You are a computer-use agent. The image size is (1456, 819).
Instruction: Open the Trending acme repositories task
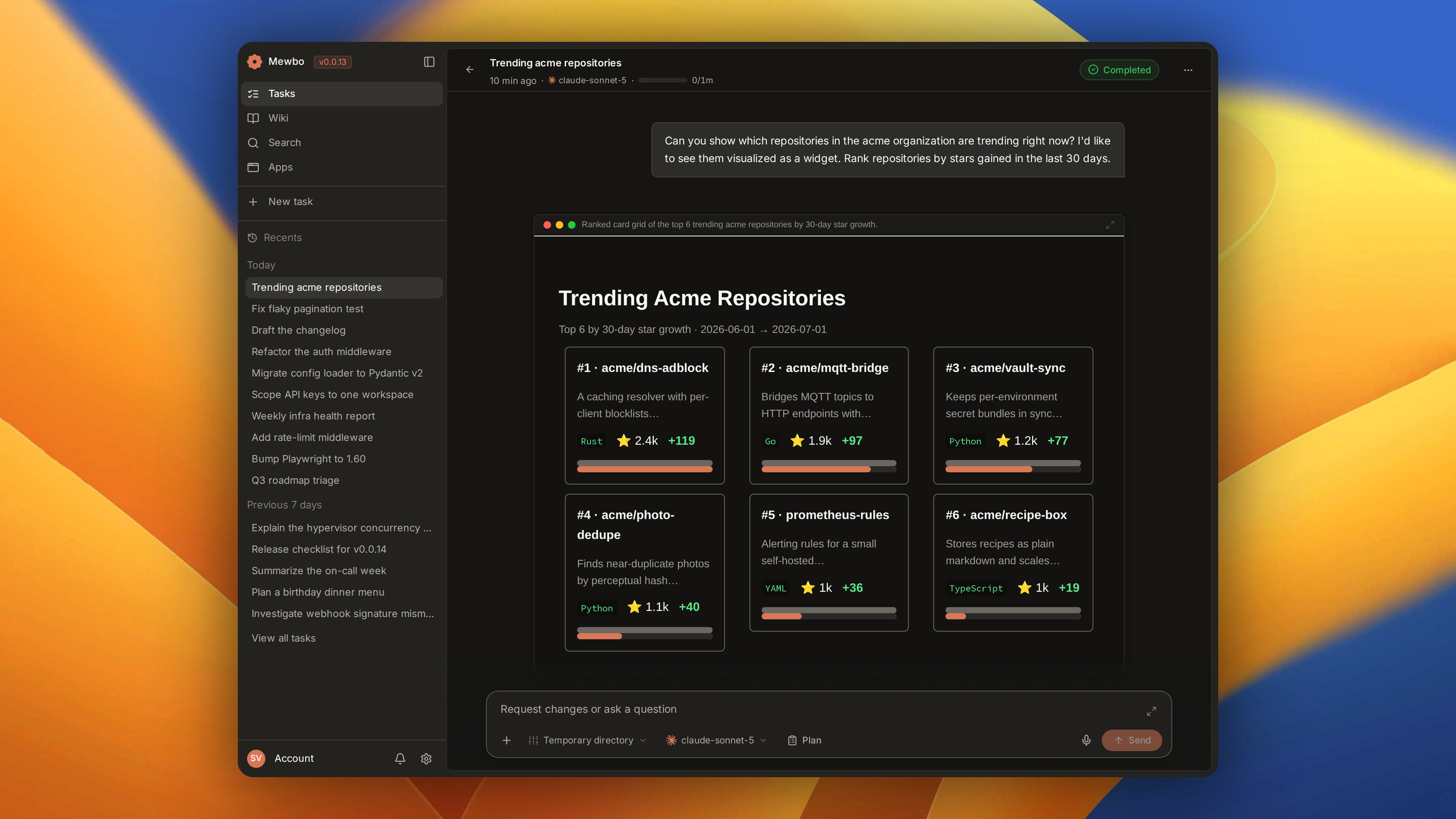(344, 288)
